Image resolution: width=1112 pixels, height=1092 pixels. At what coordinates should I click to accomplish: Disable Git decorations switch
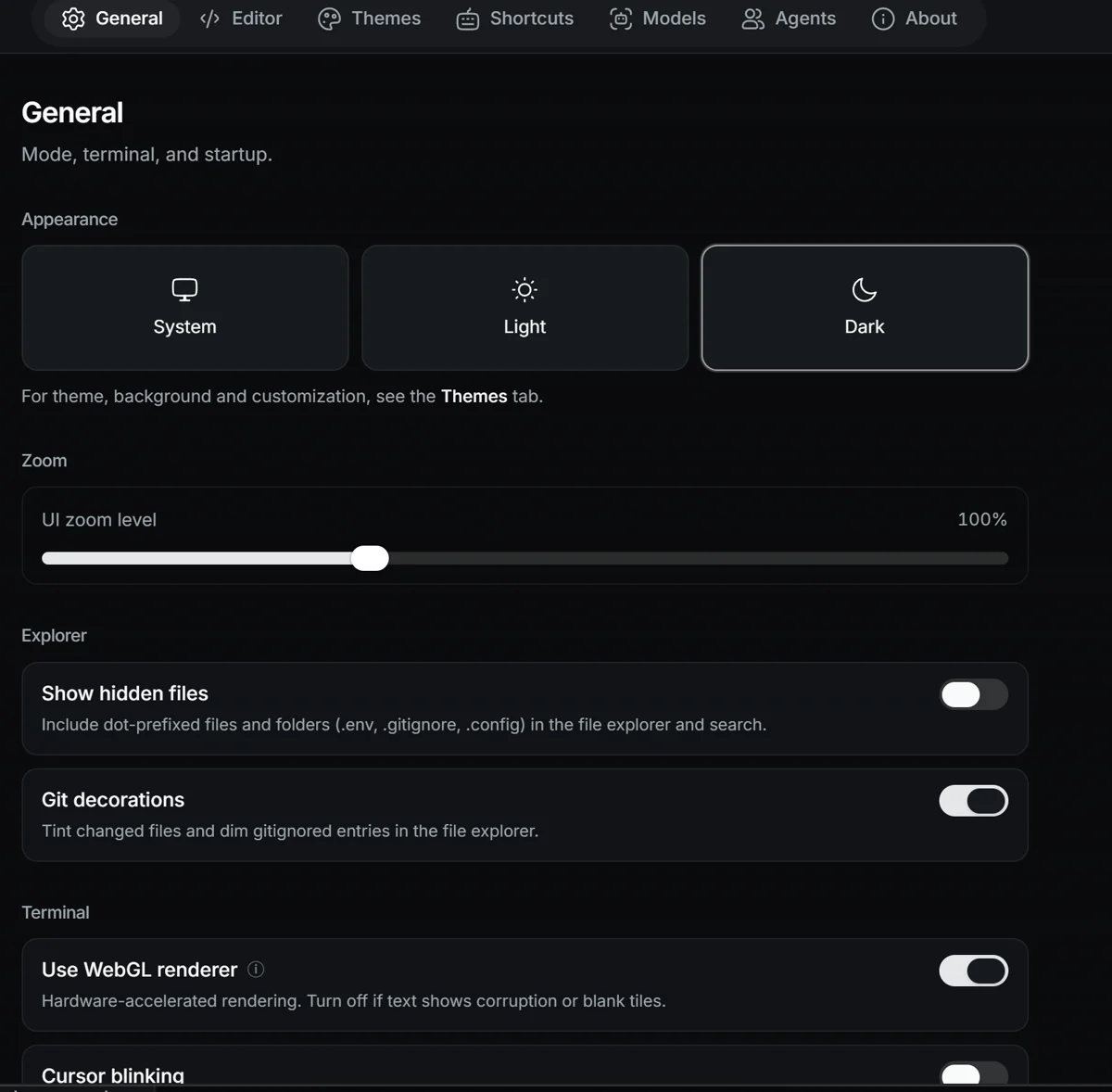pos(974,801)
